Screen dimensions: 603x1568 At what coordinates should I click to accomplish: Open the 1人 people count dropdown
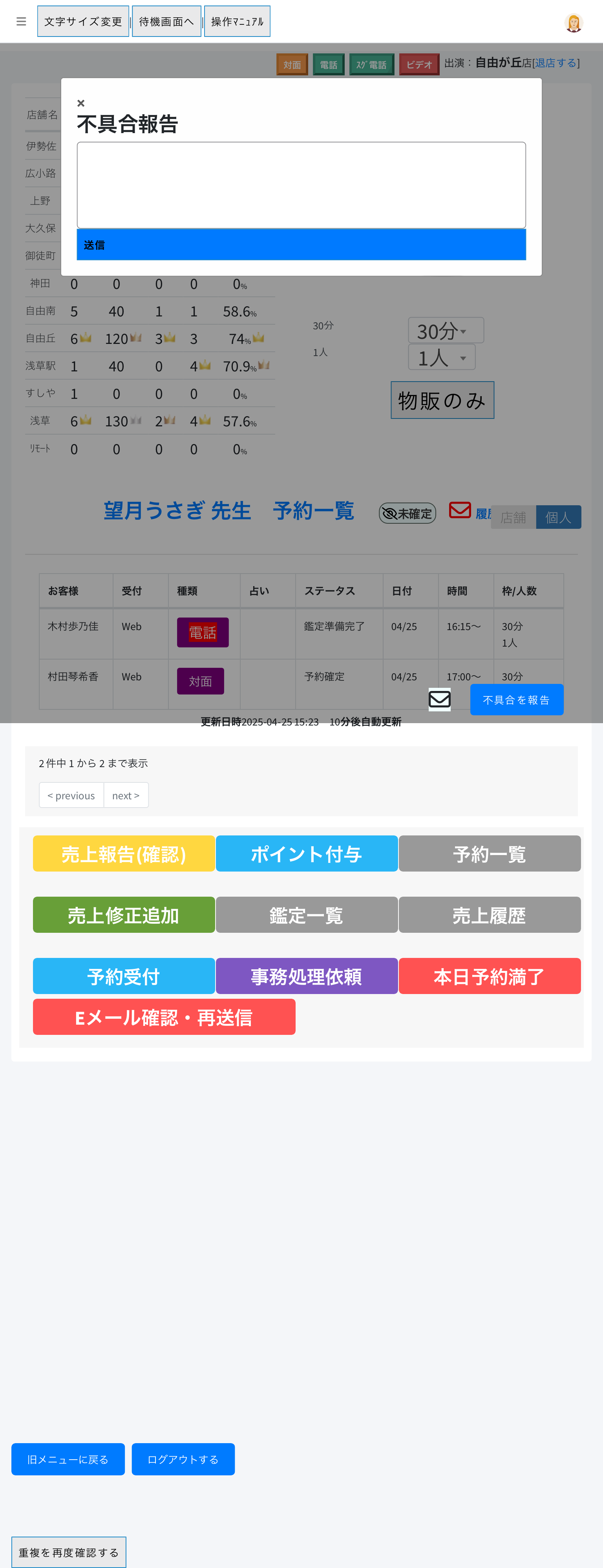point(441,357)
